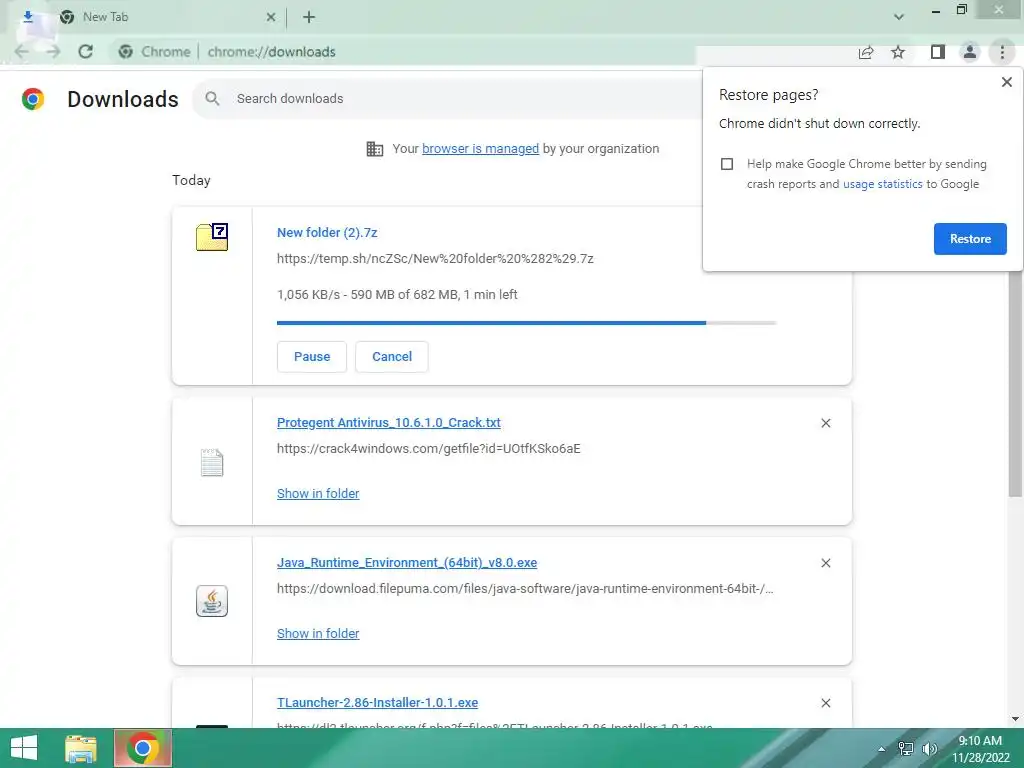The width and height of the screenshot is (1024, 768).
Task: Click the Restore button
Action: tap(970, 239)
